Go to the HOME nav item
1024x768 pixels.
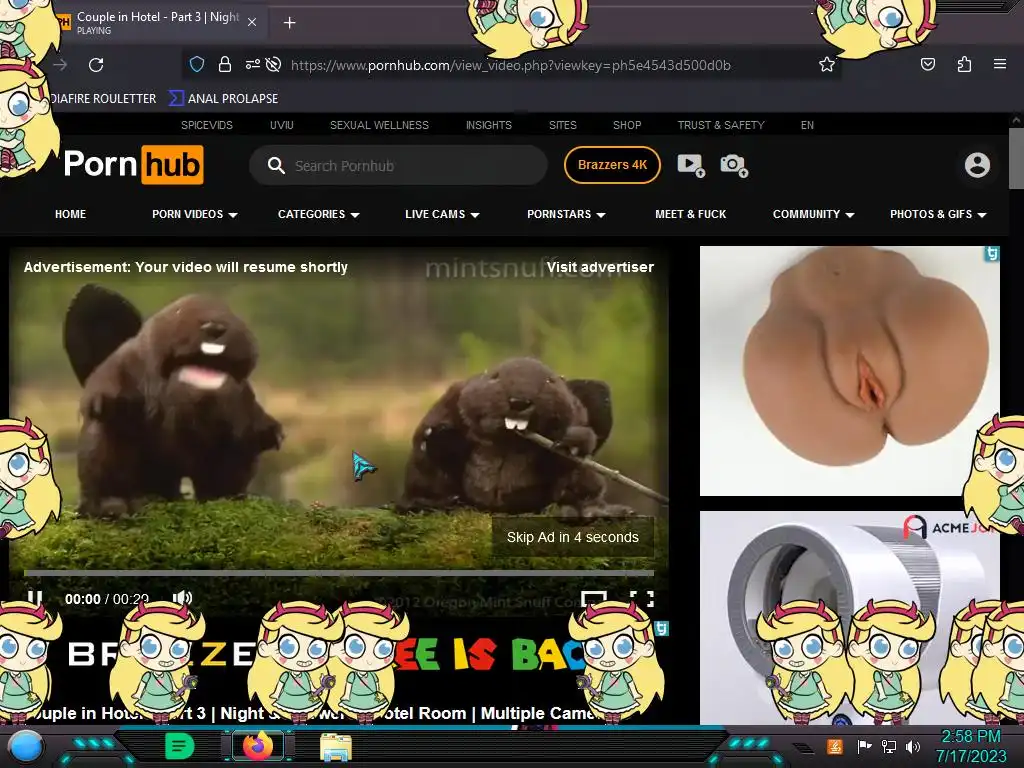(71, 214)
